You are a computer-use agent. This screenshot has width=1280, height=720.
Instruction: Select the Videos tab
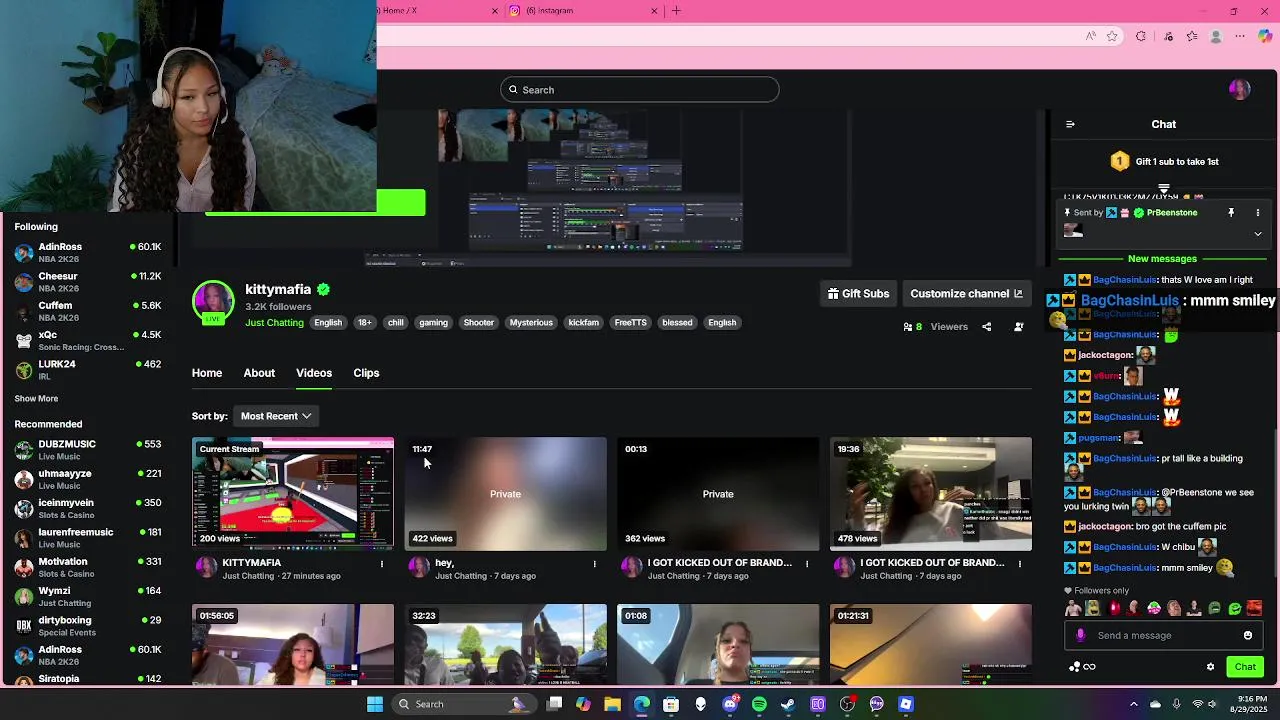tap(314, 373)
